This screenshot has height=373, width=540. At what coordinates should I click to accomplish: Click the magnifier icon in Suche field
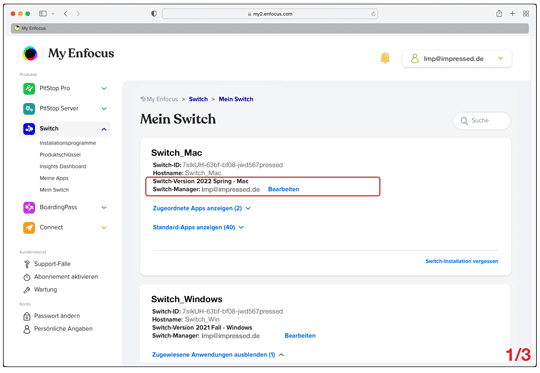[464, 121]
